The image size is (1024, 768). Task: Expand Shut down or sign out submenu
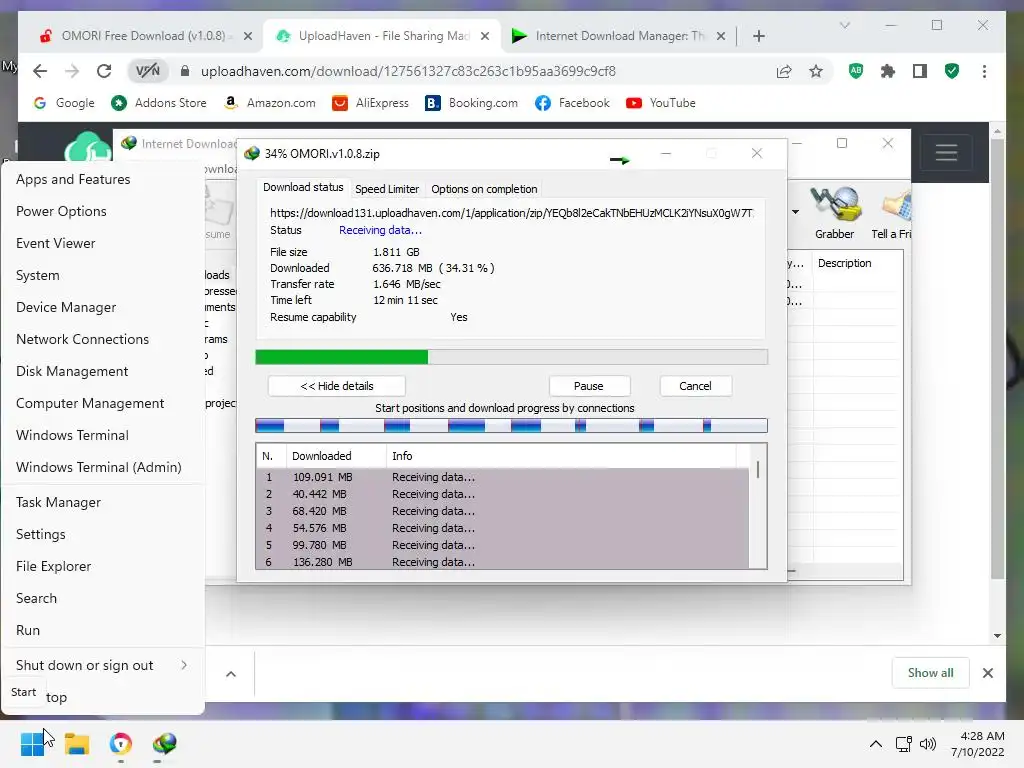[103, 665]
